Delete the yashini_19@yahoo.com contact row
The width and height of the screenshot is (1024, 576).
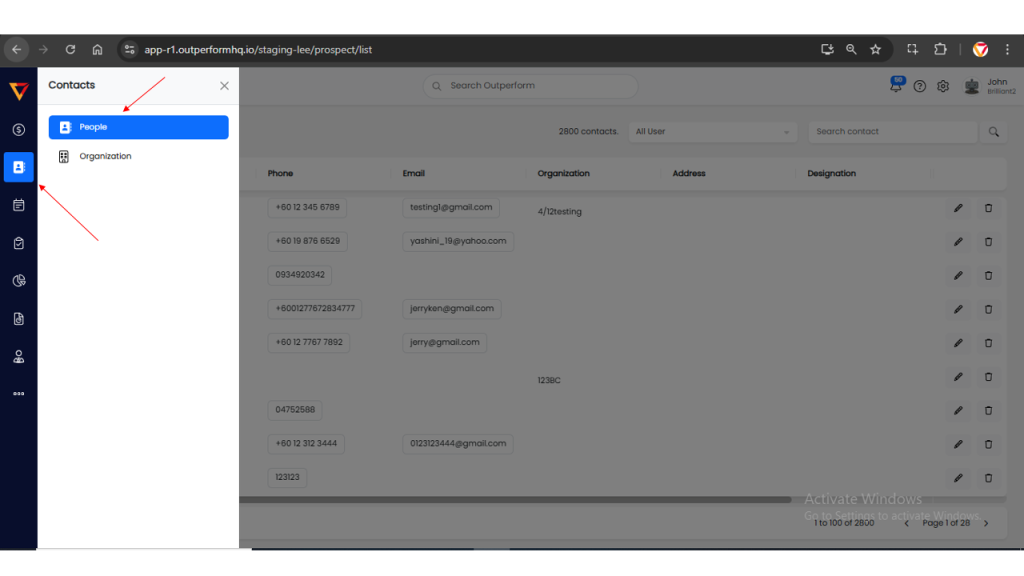tap(988, 241)
